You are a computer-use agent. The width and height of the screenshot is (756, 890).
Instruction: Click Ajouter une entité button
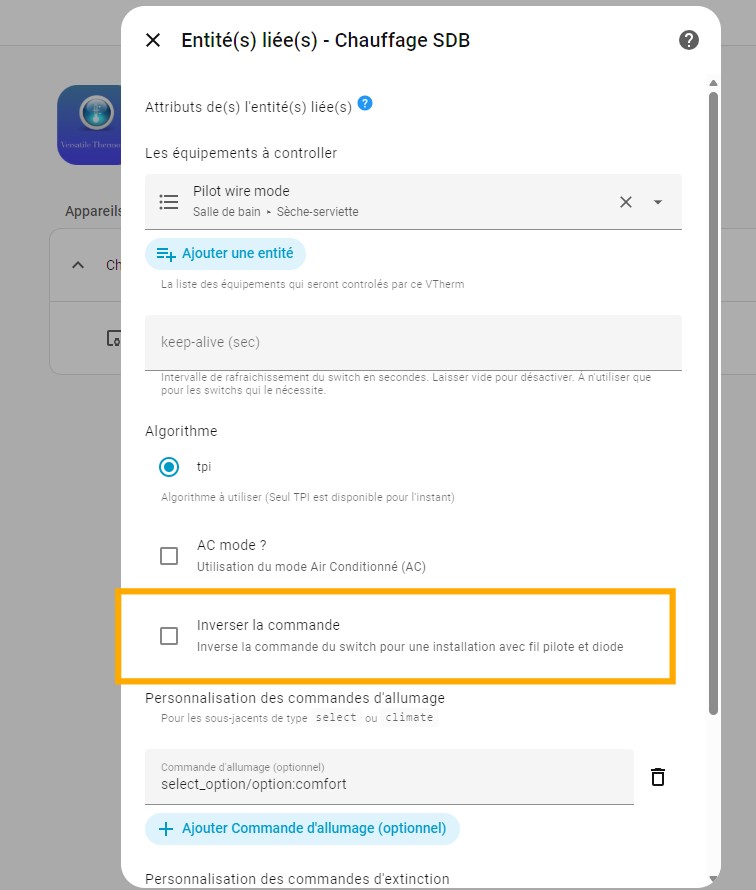[x=225, y=254]
